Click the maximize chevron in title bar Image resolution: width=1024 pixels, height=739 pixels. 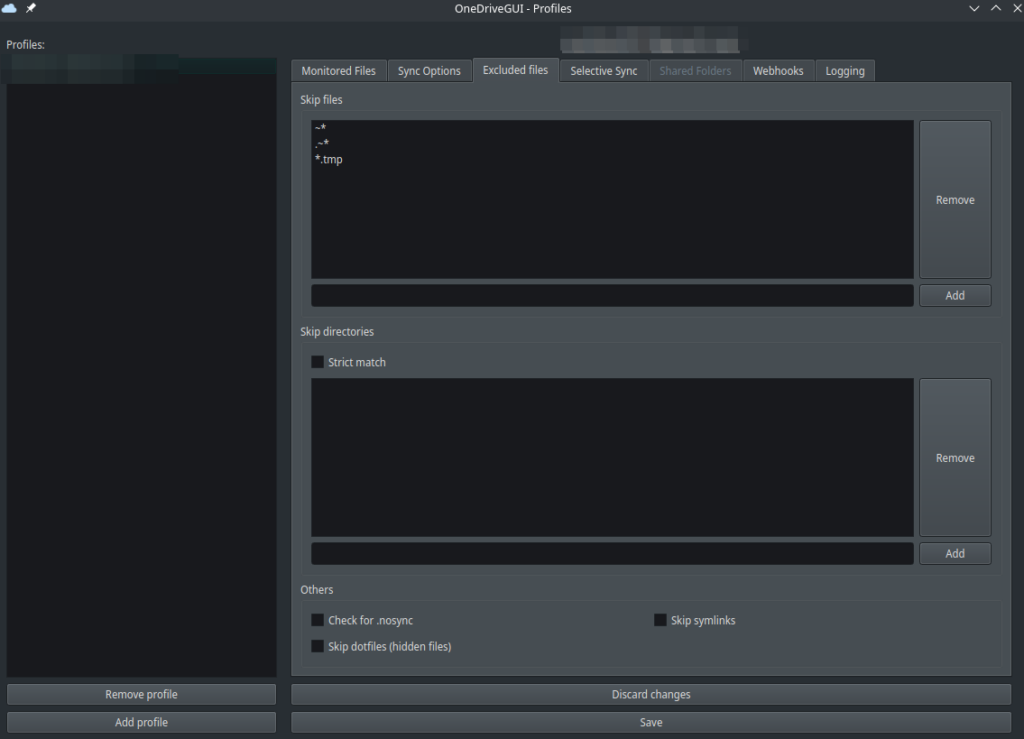[996, 8]
